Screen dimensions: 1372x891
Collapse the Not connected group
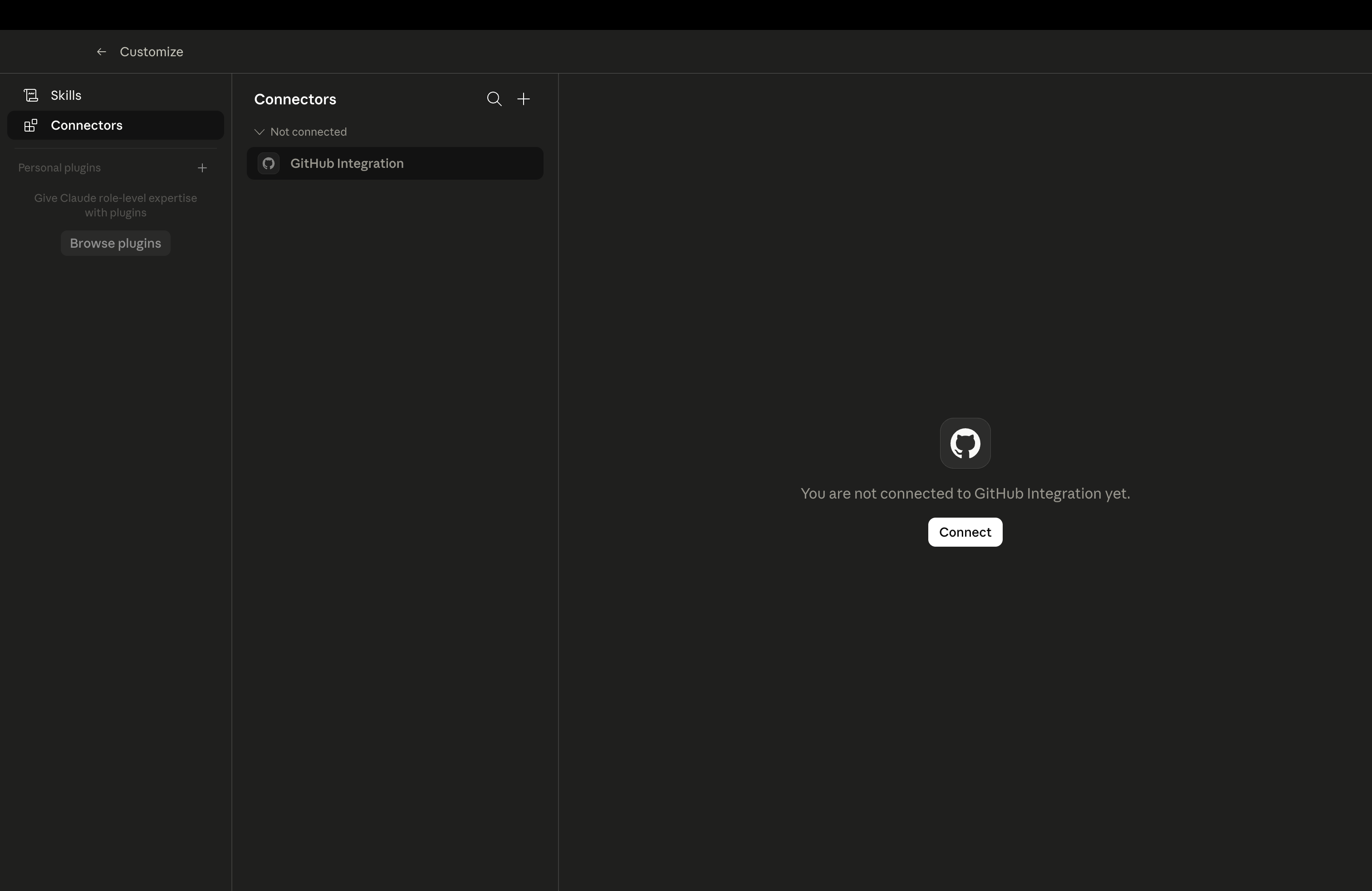pyautogui.click(x=300, y=132)
